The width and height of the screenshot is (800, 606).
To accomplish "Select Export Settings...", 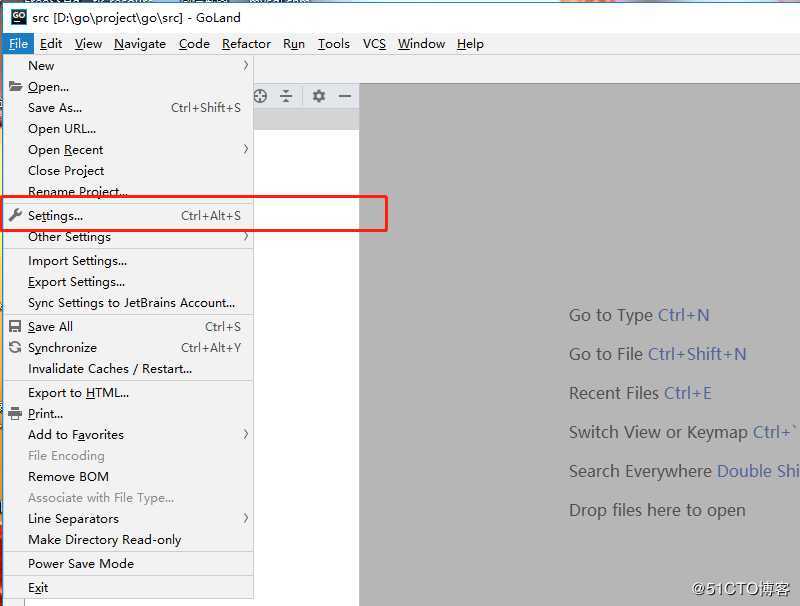I will pos(128,282).
